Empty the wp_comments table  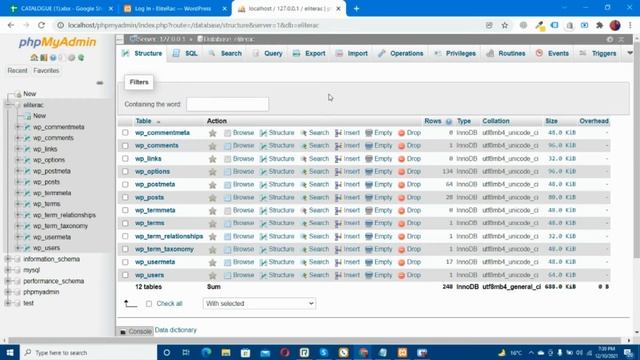378,146
